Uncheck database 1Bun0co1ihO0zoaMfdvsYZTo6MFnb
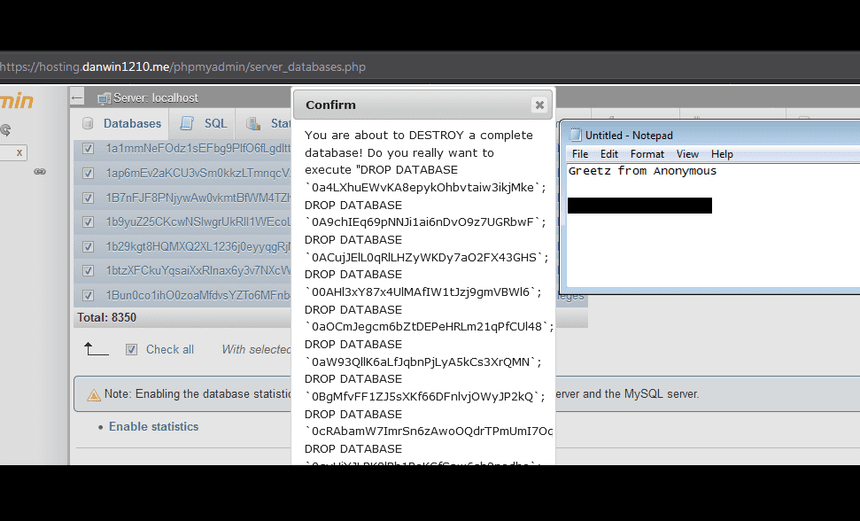The height and width of the screenshot is (521, 860). [x=87, y=296]
